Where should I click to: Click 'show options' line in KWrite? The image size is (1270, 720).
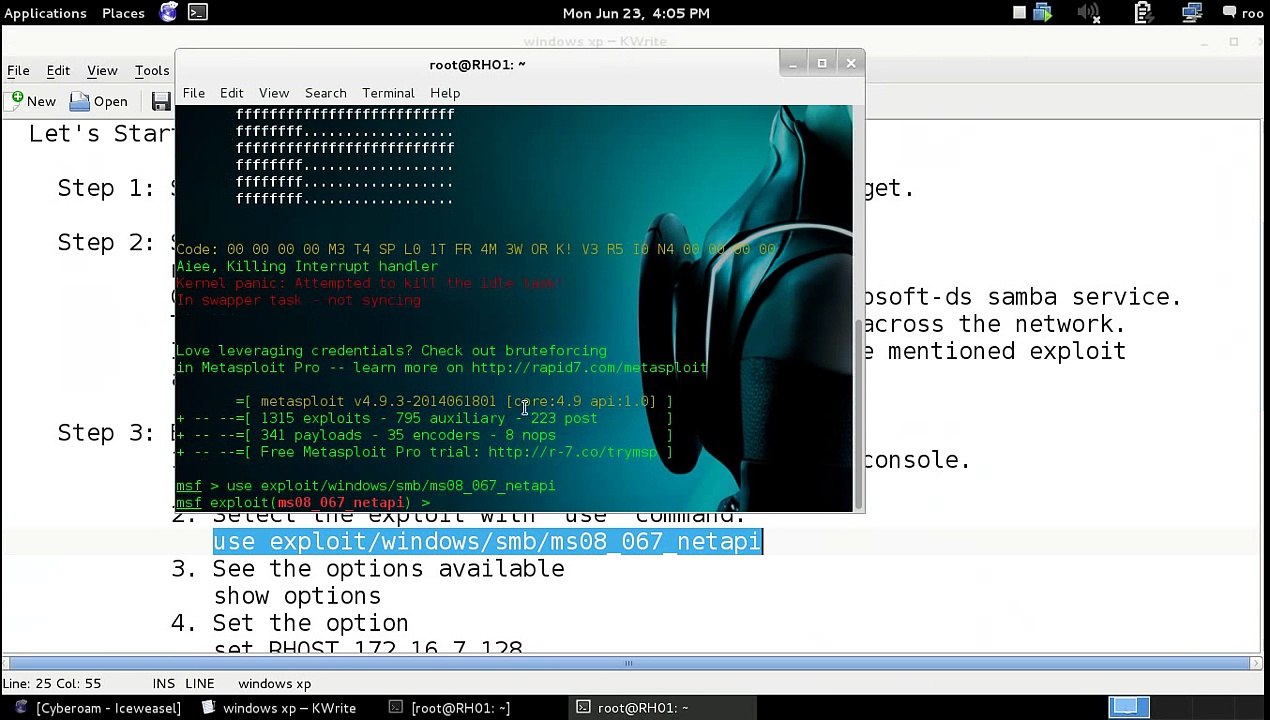click(297, 596)
